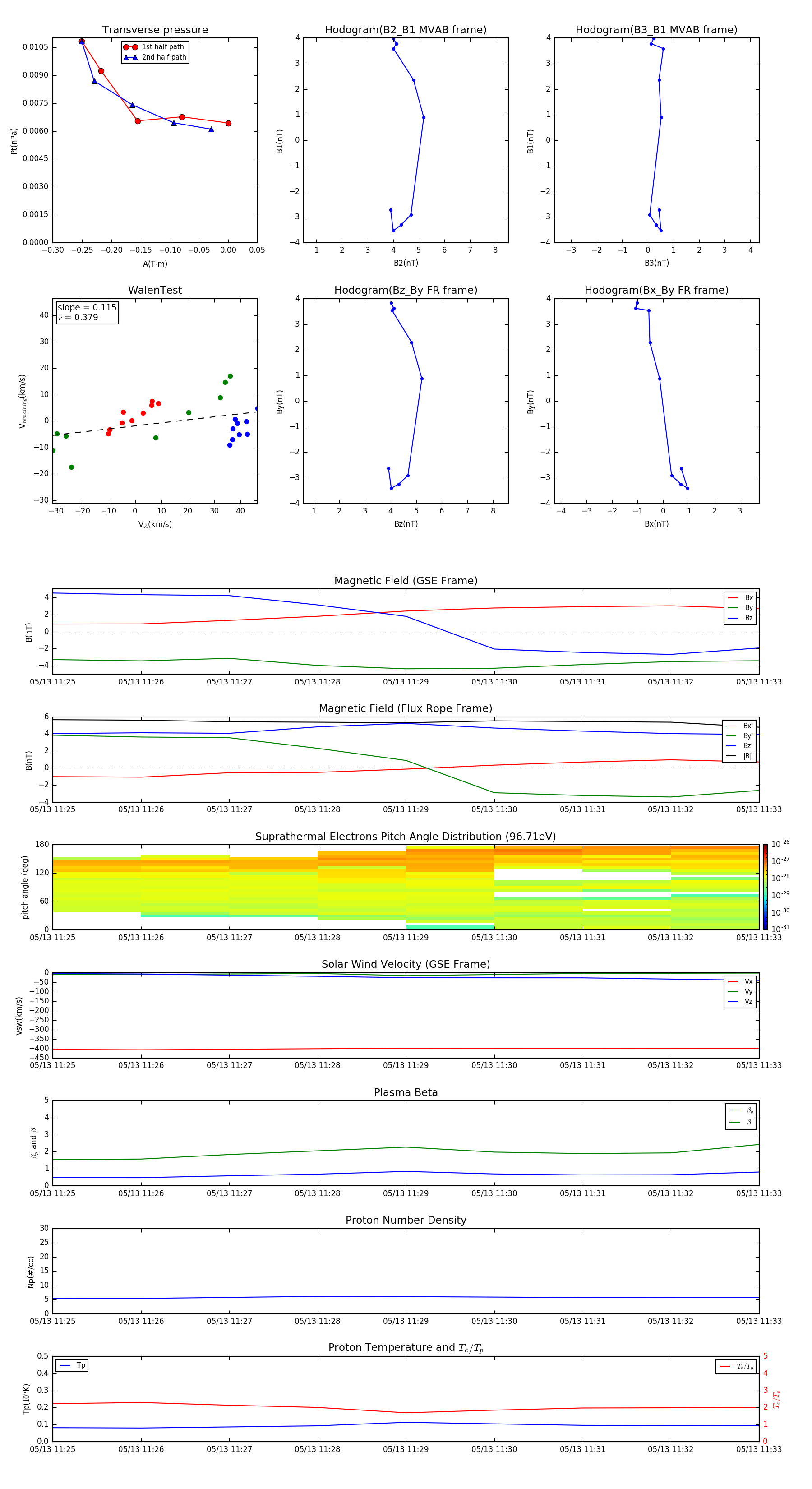
Task: Click the 'Solar Wind Velocity (GSE Frame)' title
Action: click(406, 964)
